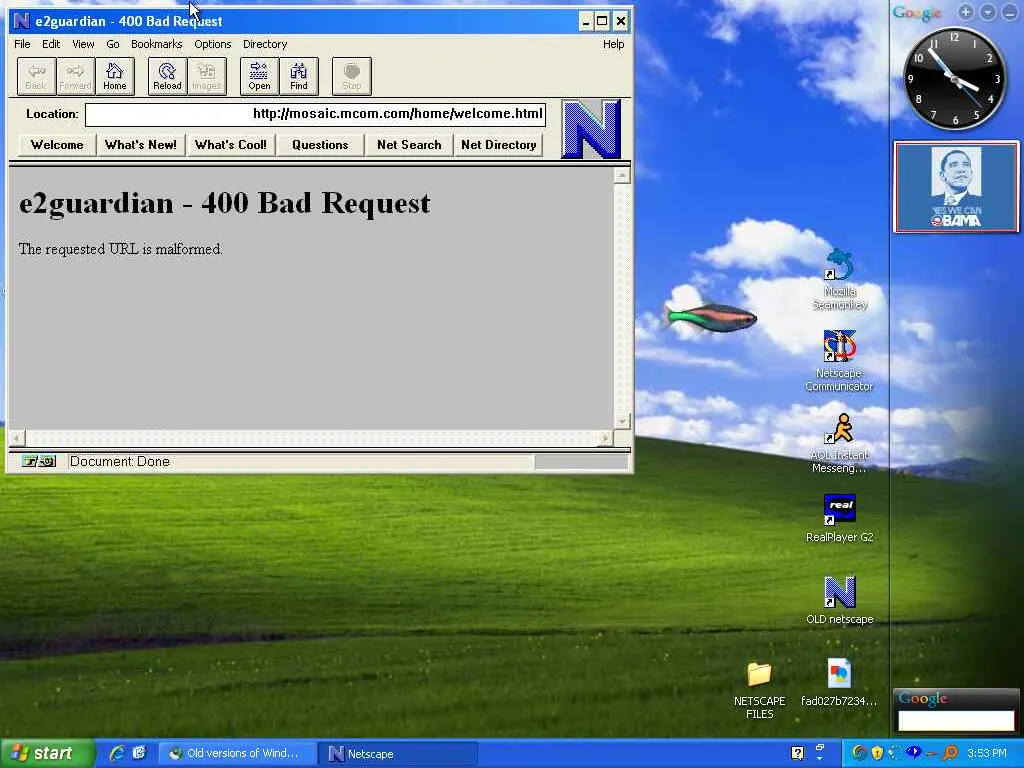The height and width of the screenshot is (768, 1024).
Task: Click the Stop loading button
Action: 351,76
